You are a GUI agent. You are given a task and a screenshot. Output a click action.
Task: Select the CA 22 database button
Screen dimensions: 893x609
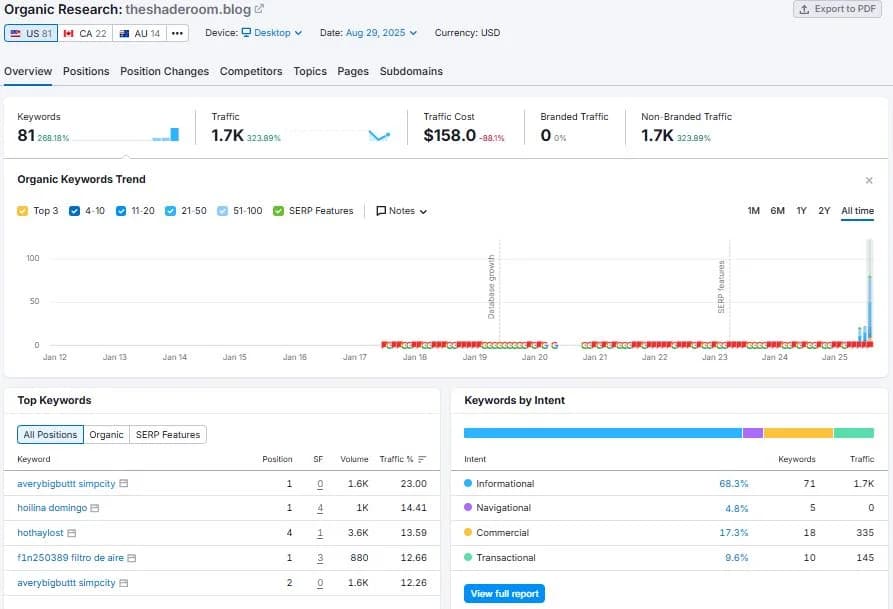[85, 33]
